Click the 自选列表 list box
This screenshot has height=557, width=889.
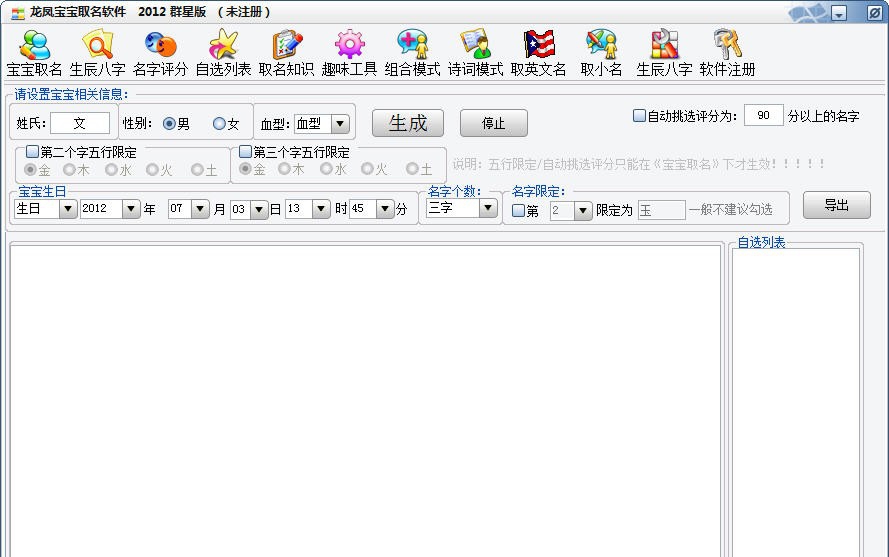pyautogui.click(x=796, y=403)
